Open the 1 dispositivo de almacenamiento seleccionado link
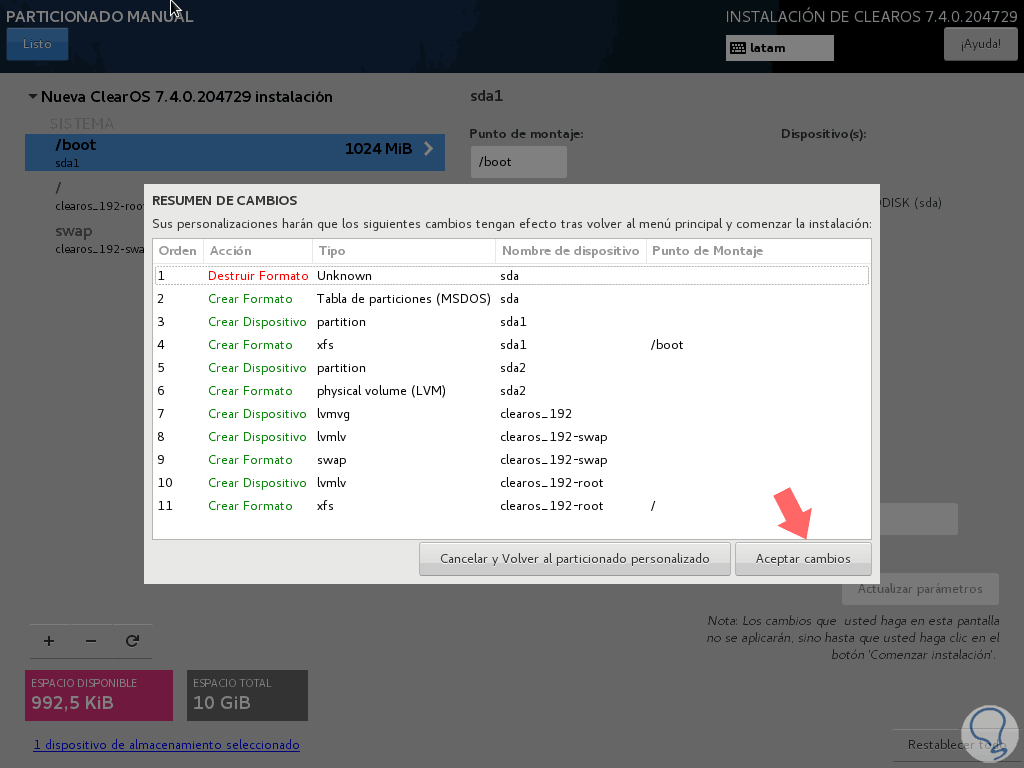This screenshot has height=768, width=1024. tap(167, 744)
